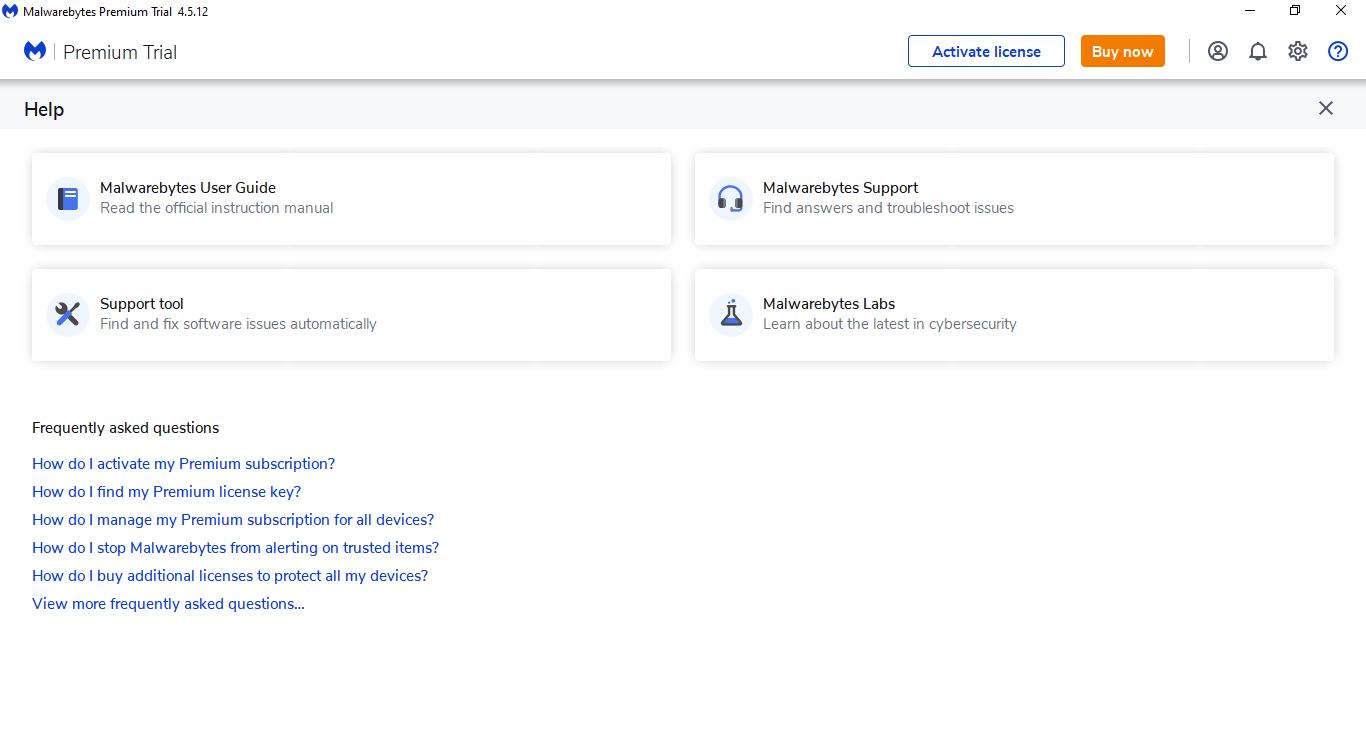Click the "Malwarebytes Labs" title text
Image resolution: width=1366 pixels, height=738 pixels.
point(829,303)
